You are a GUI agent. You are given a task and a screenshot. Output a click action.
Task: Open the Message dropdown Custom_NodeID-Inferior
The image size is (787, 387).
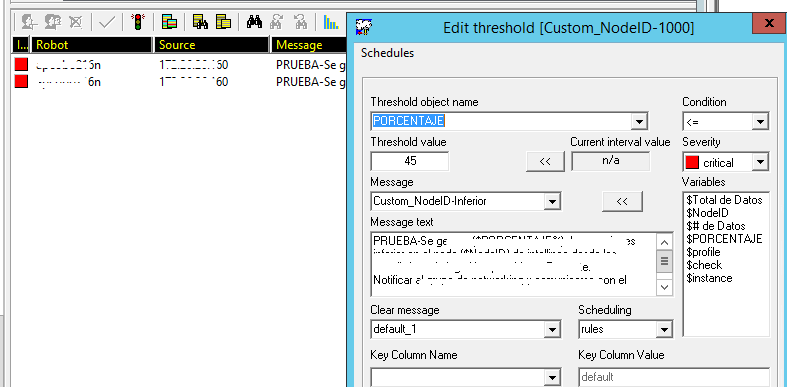pos(552,202)
